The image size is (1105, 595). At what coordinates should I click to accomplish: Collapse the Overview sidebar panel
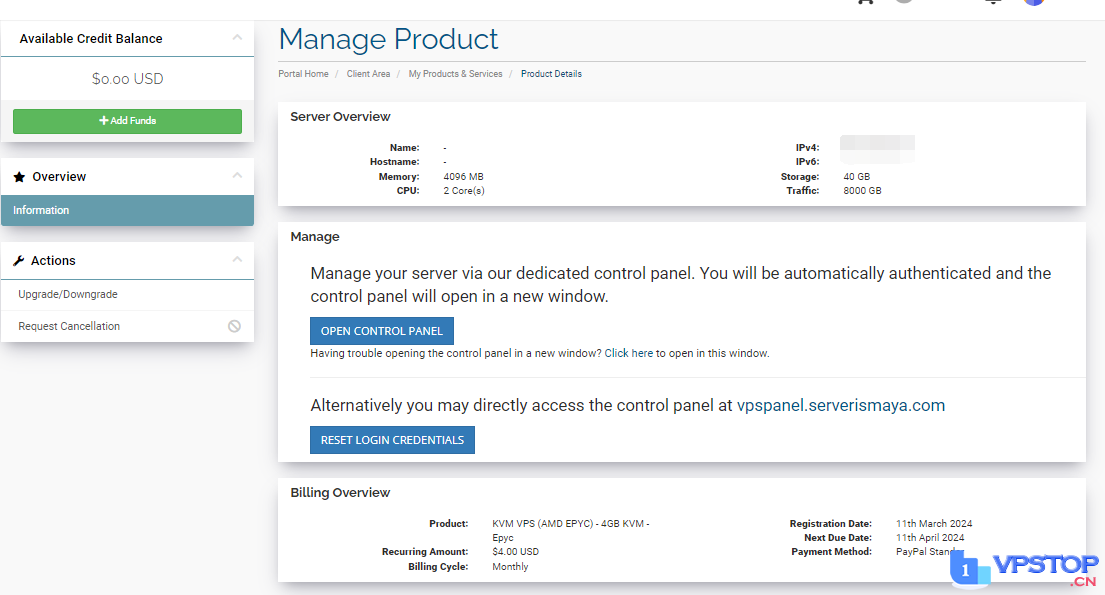pos(237,176)
